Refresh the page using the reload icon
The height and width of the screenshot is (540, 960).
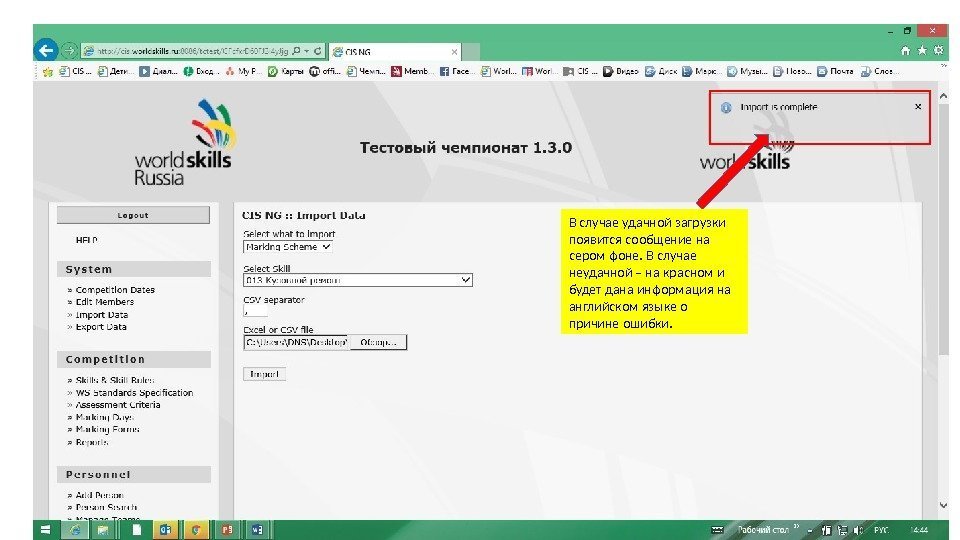[318, 51]
